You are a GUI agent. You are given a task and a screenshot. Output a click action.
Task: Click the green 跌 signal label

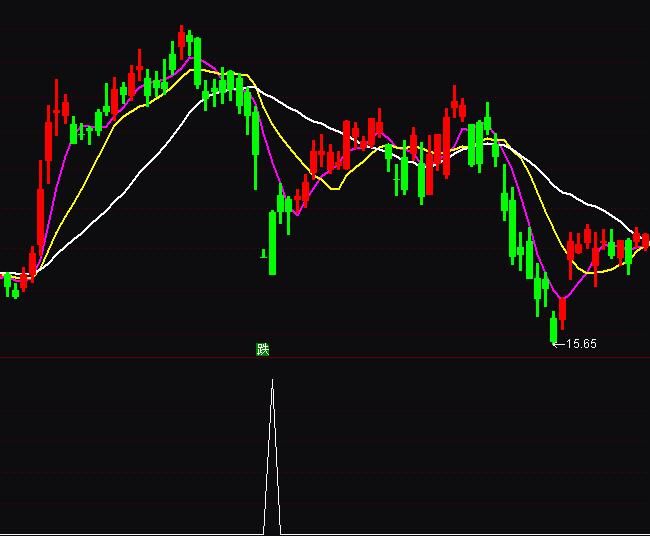263,349
